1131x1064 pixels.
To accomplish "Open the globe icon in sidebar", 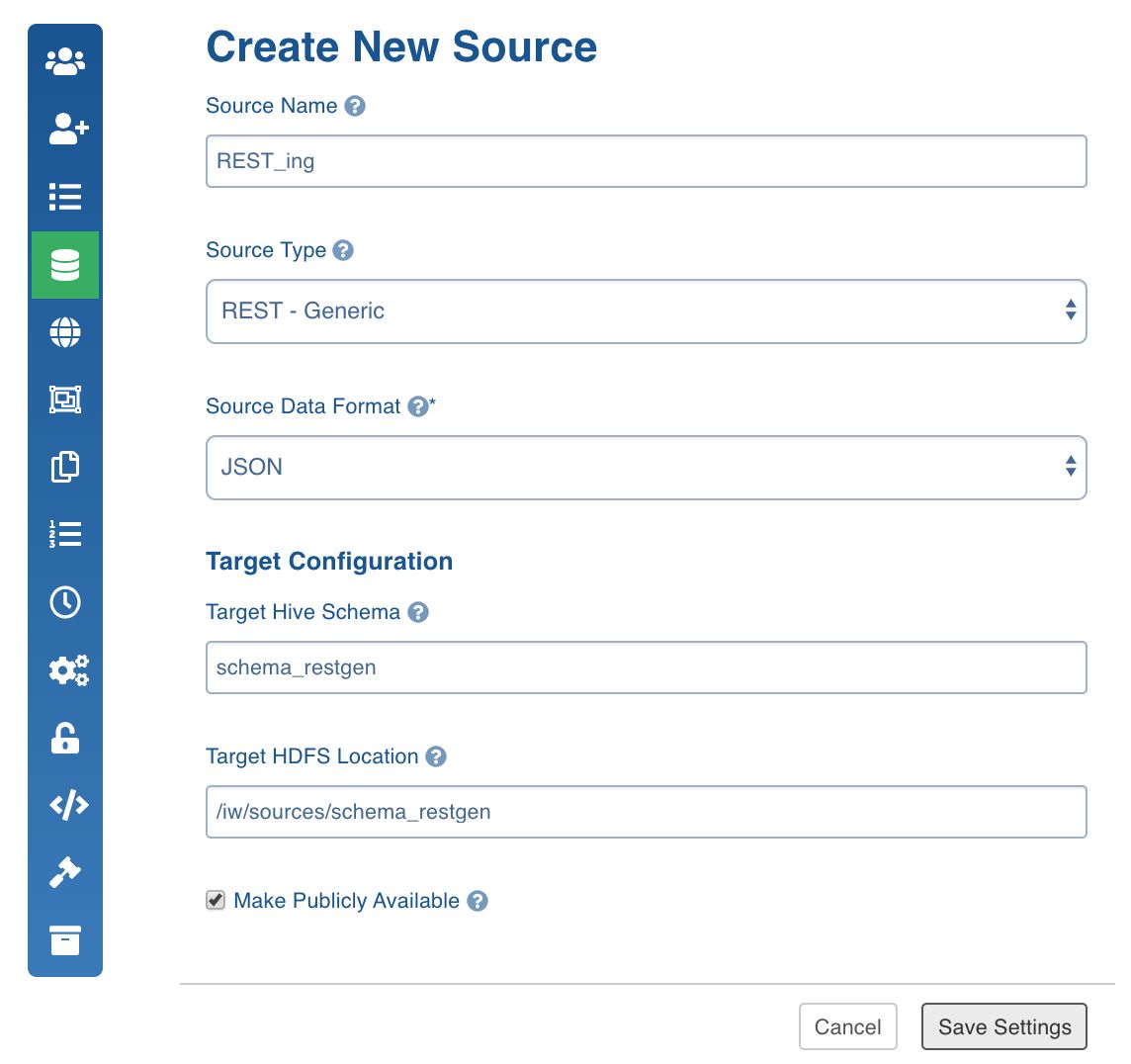I will [65, 332].
